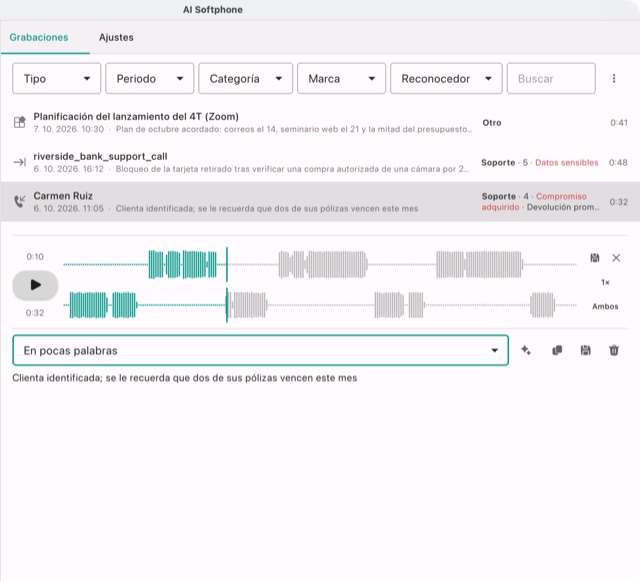
Task: Play the Carmen Ruiz recording
Action: pos(36,285)
